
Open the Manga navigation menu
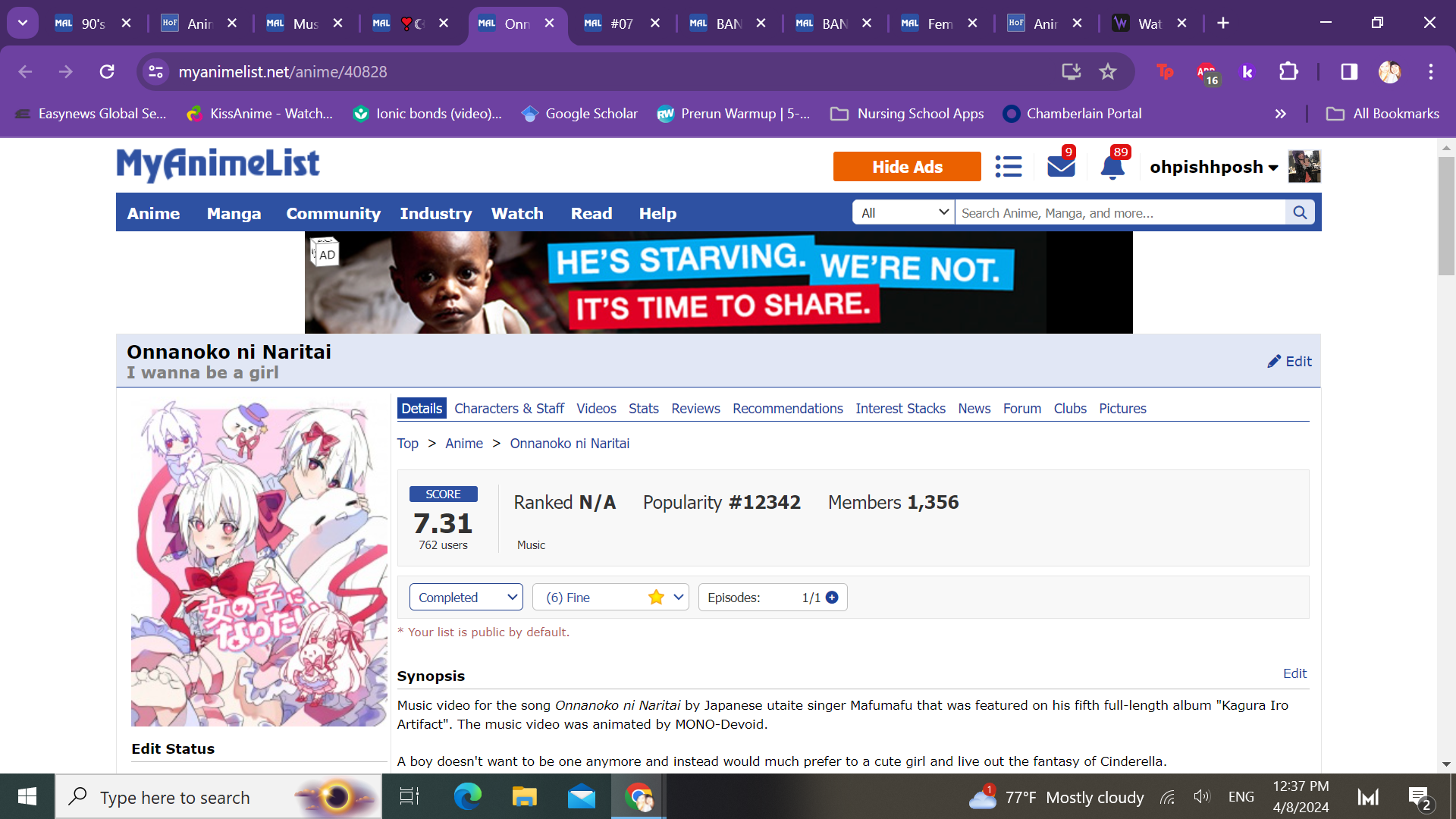234,214
